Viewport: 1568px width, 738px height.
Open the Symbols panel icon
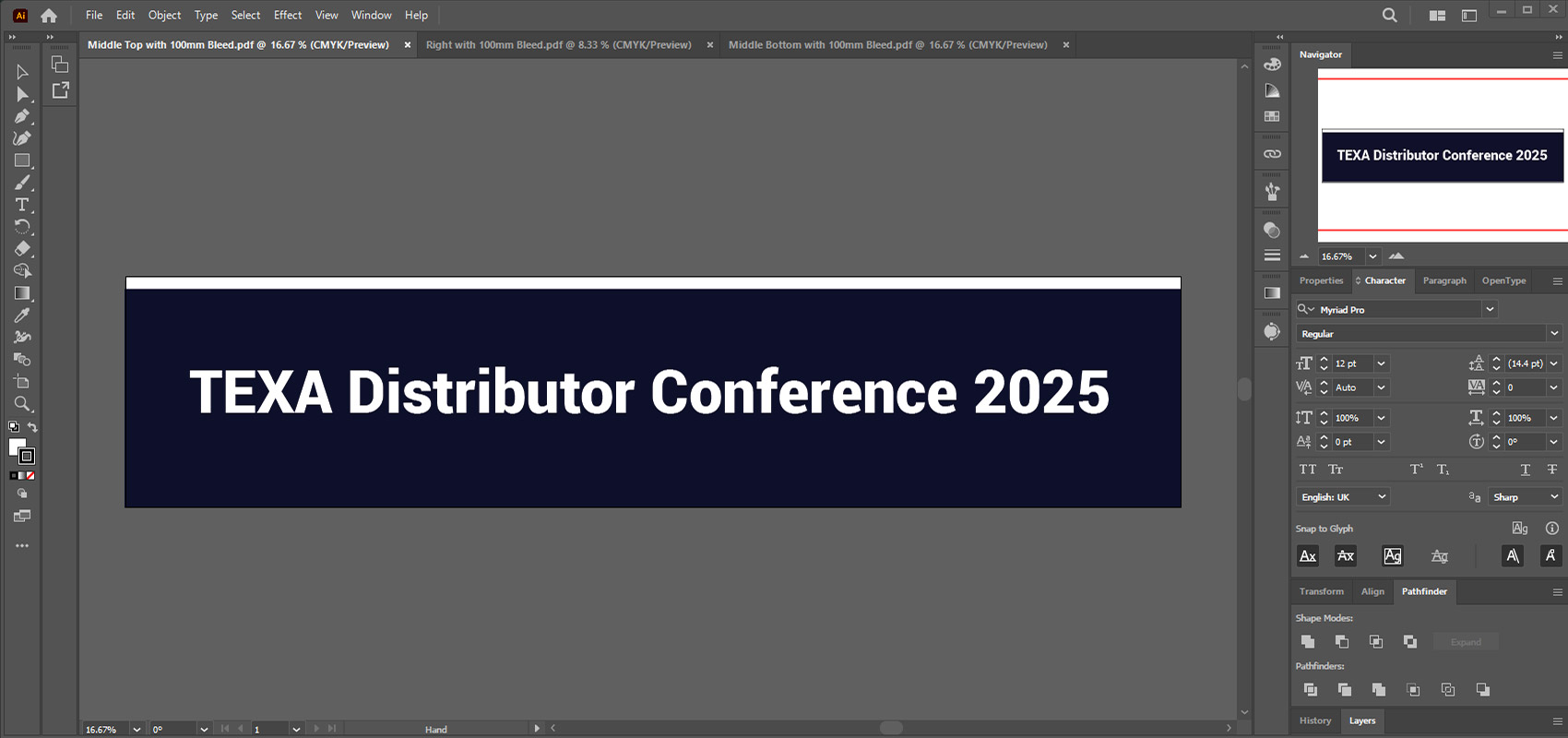point(1272,192)
